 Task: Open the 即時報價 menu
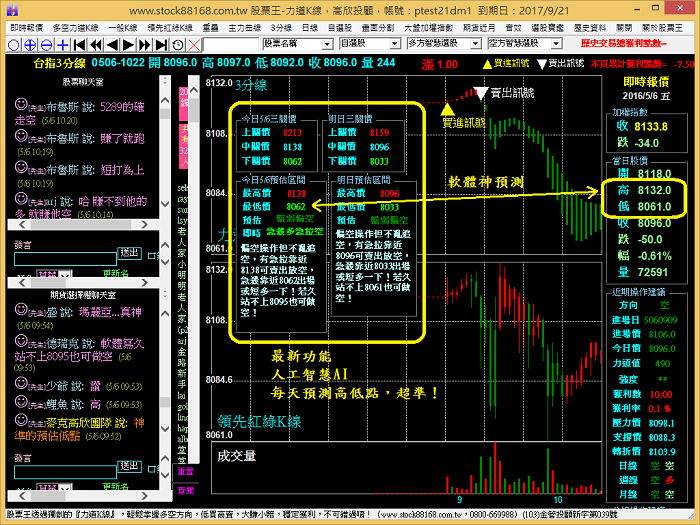tap(26, 28)
